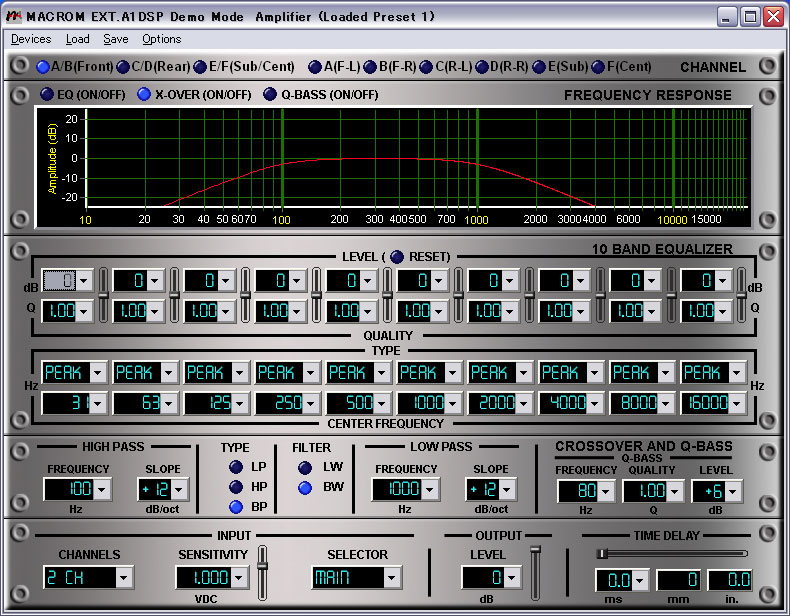This screenshot has height=616, width=790.
Task: Open the Q-Bass quality dropdown
Action: coord(675,491)
